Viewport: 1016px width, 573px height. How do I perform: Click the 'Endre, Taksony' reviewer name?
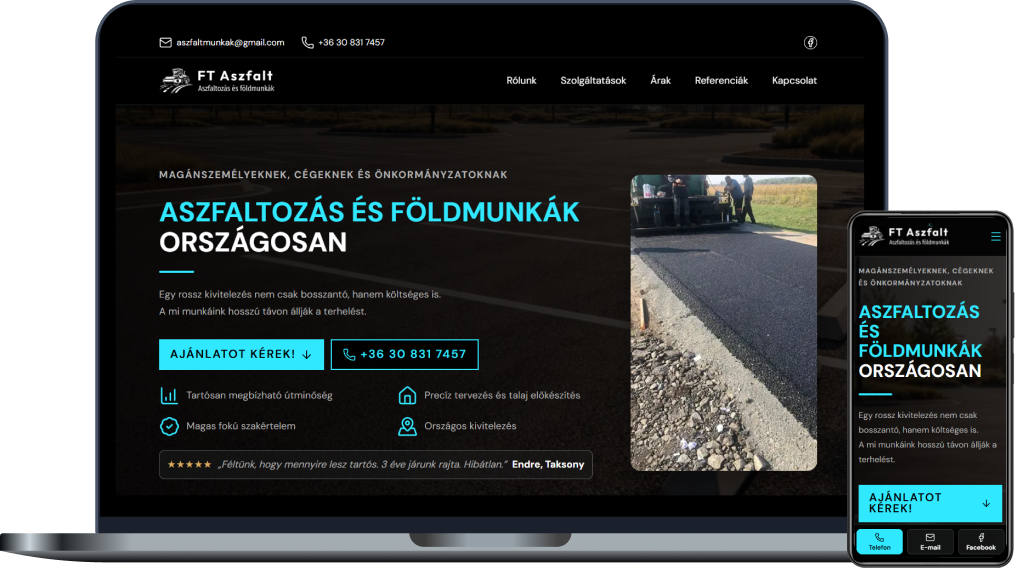click(x=548, y=465)
